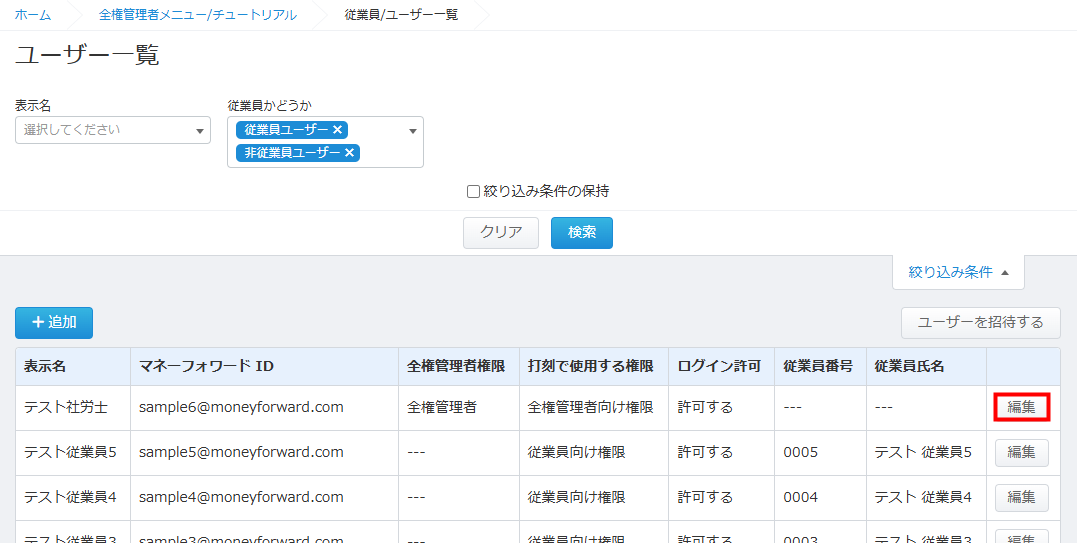
Task: Click the 表示名 column header
Action: click(45, 366)
